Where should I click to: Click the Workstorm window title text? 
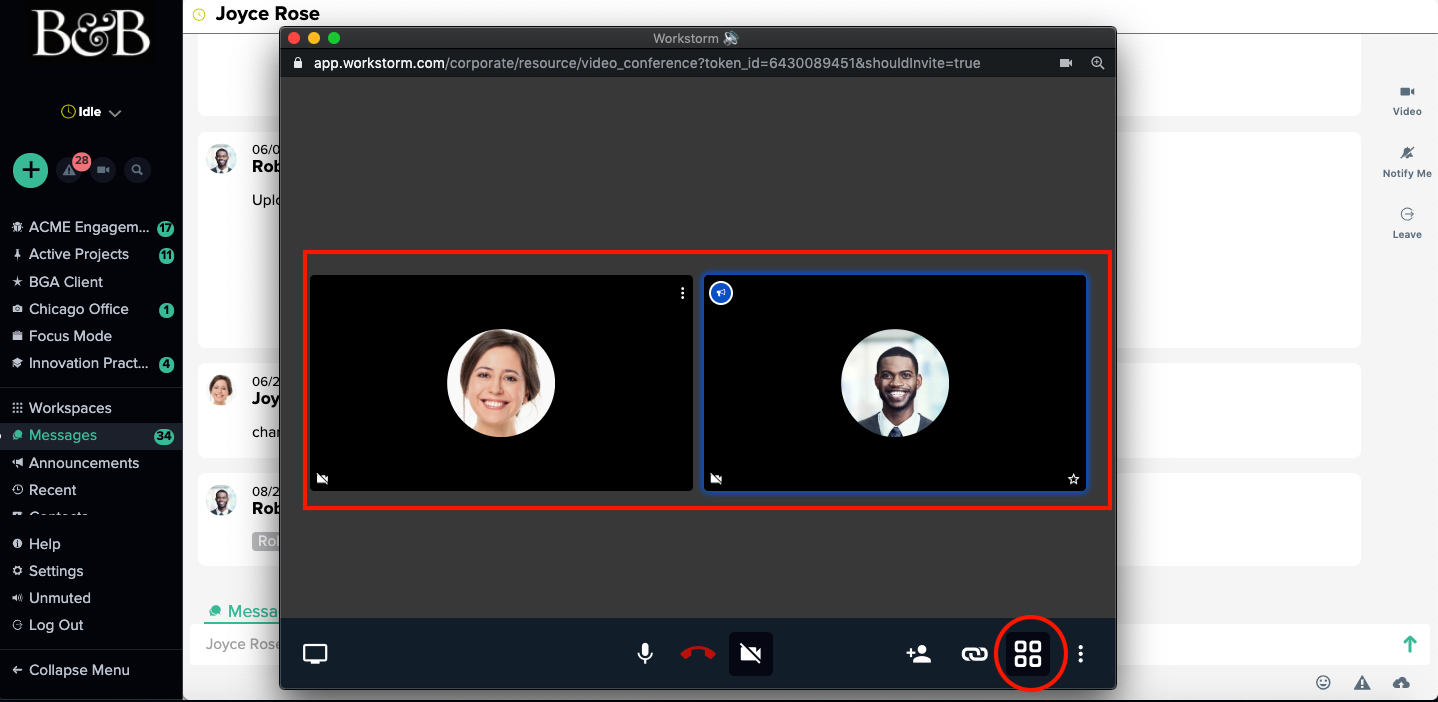coord(686,38)
